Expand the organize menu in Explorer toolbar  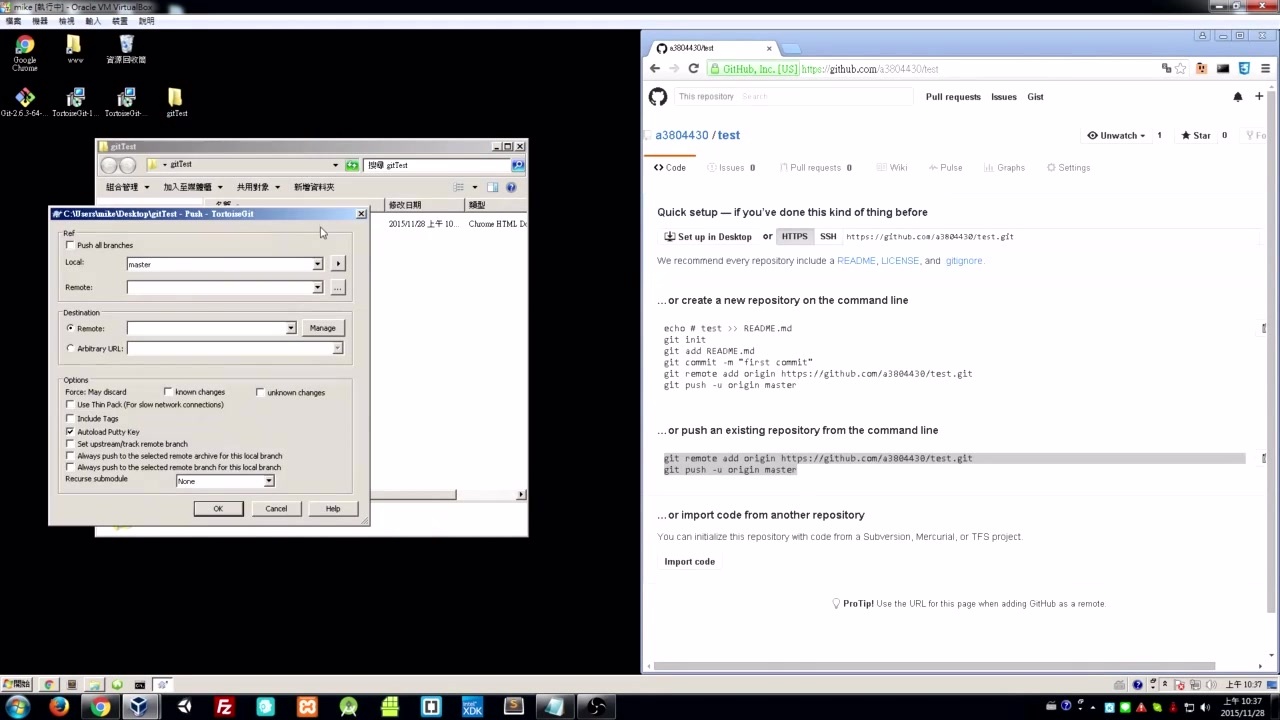click(x=127, y=187)
